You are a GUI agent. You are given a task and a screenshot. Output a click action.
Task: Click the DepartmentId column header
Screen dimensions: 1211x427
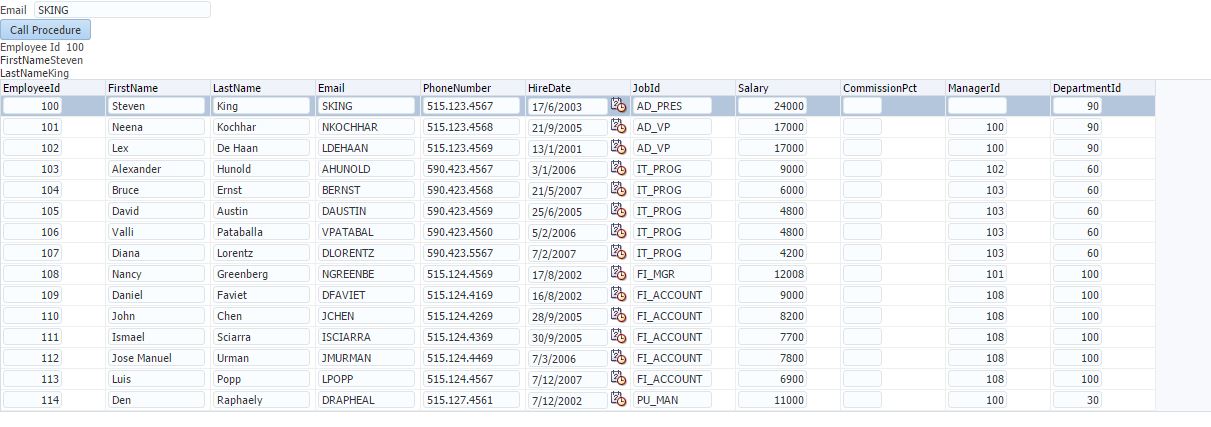coord(1102,88)
